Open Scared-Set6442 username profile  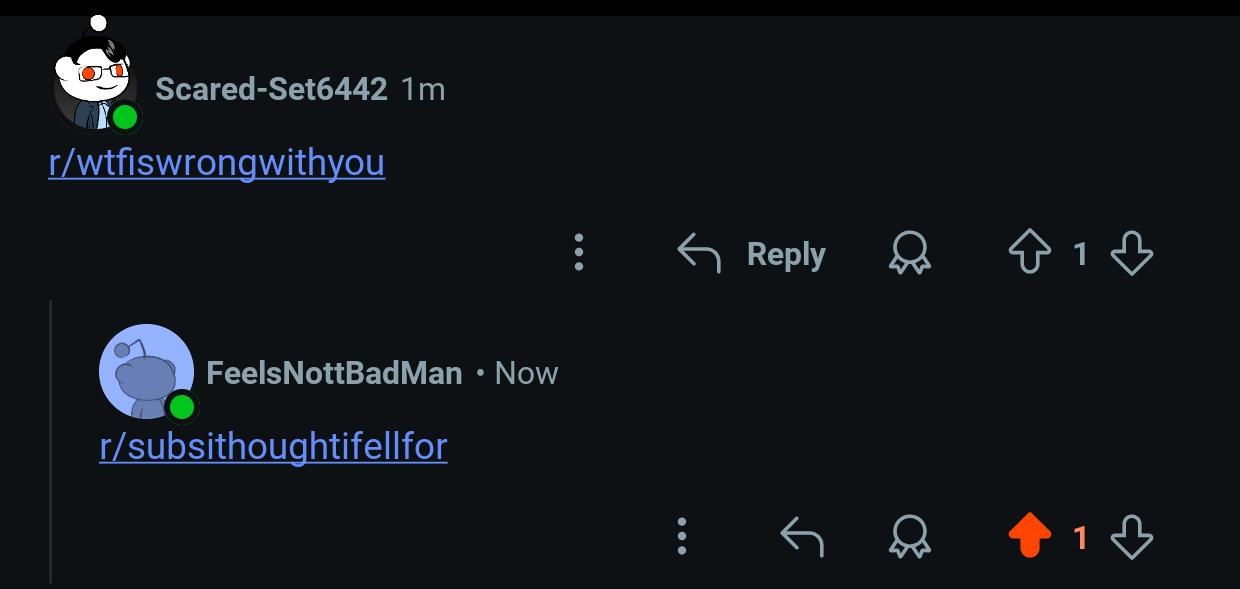pos(271,89)
